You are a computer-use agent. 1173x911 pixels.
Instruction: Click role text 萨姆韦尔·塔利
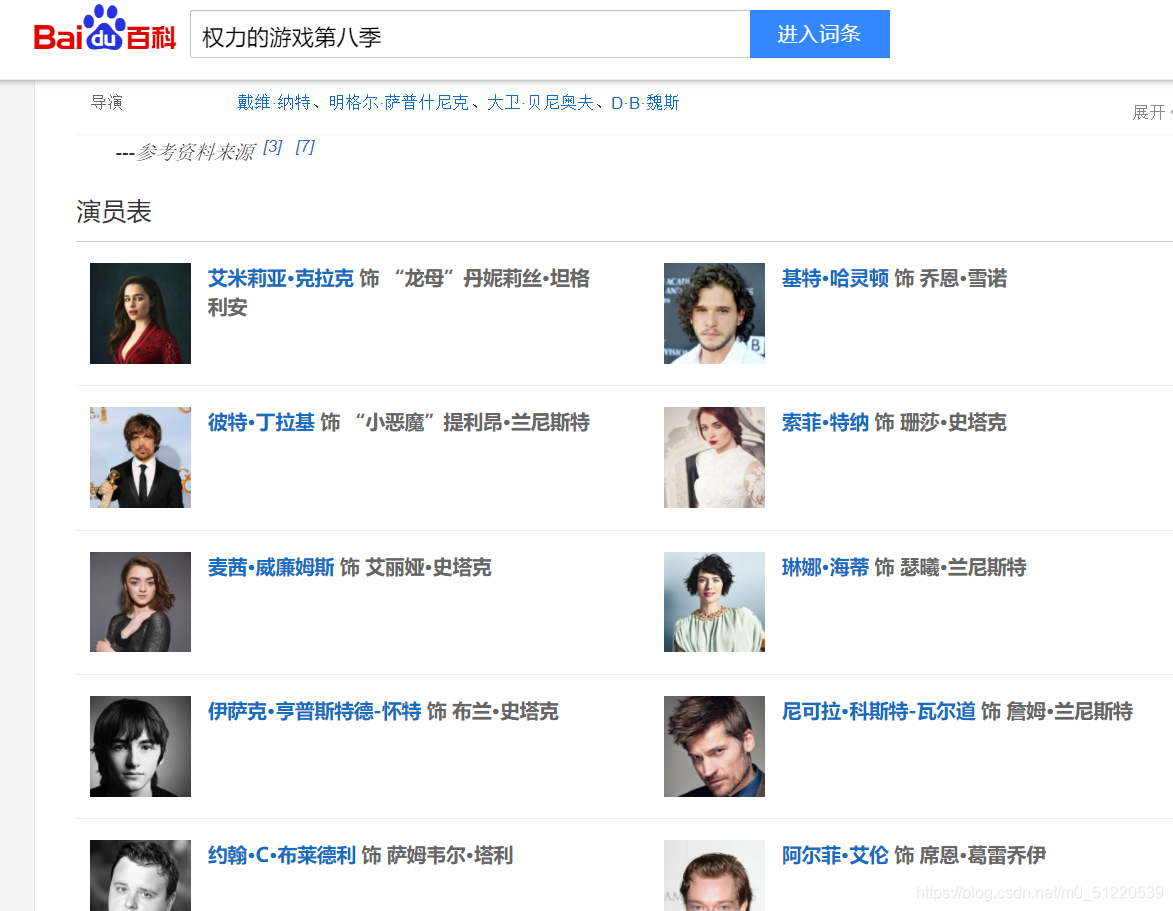(450, 855)
